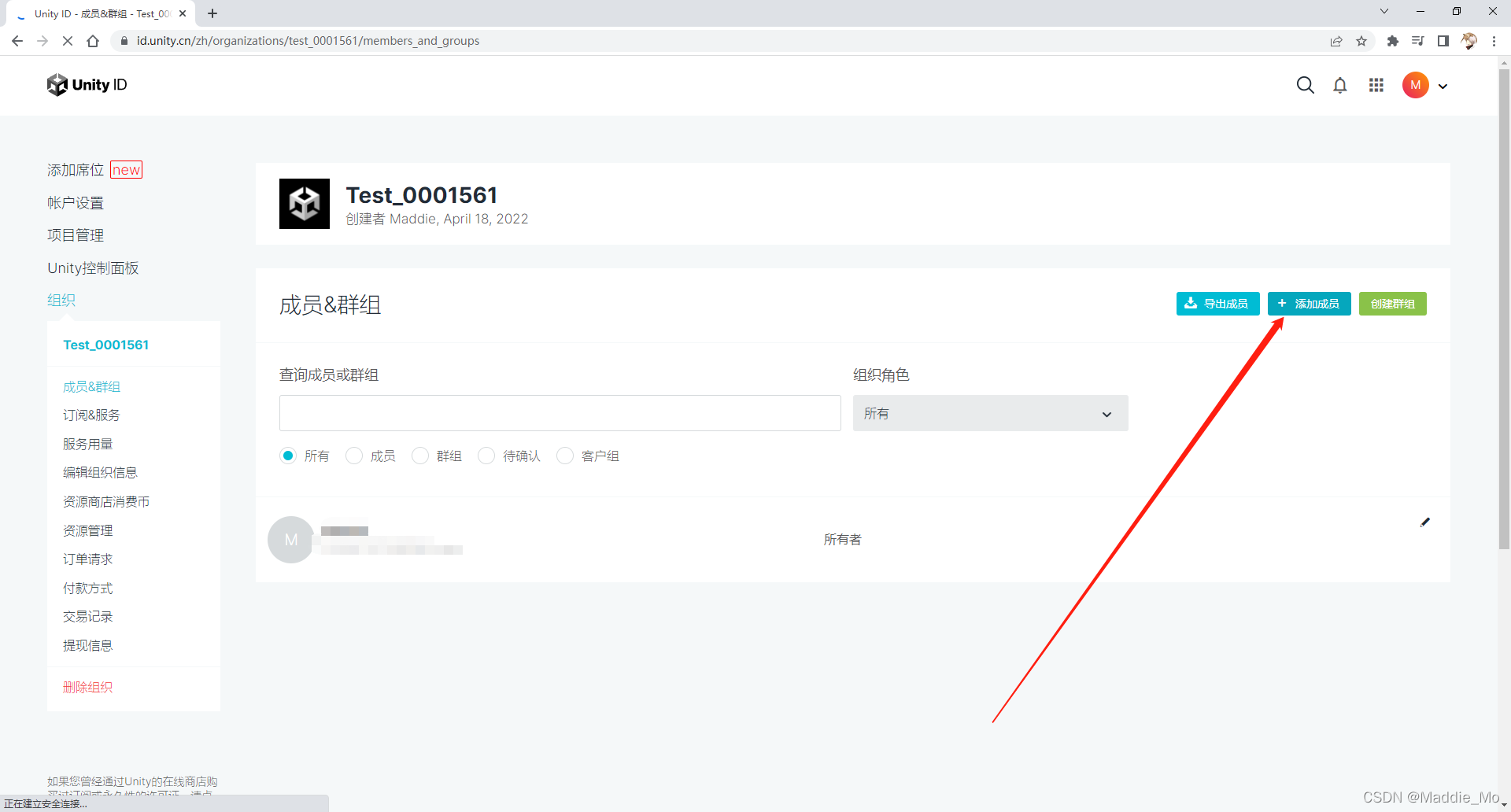
Task: Open 组织 in sidebar
Action: pyautogui.click(x=61, y=300)
